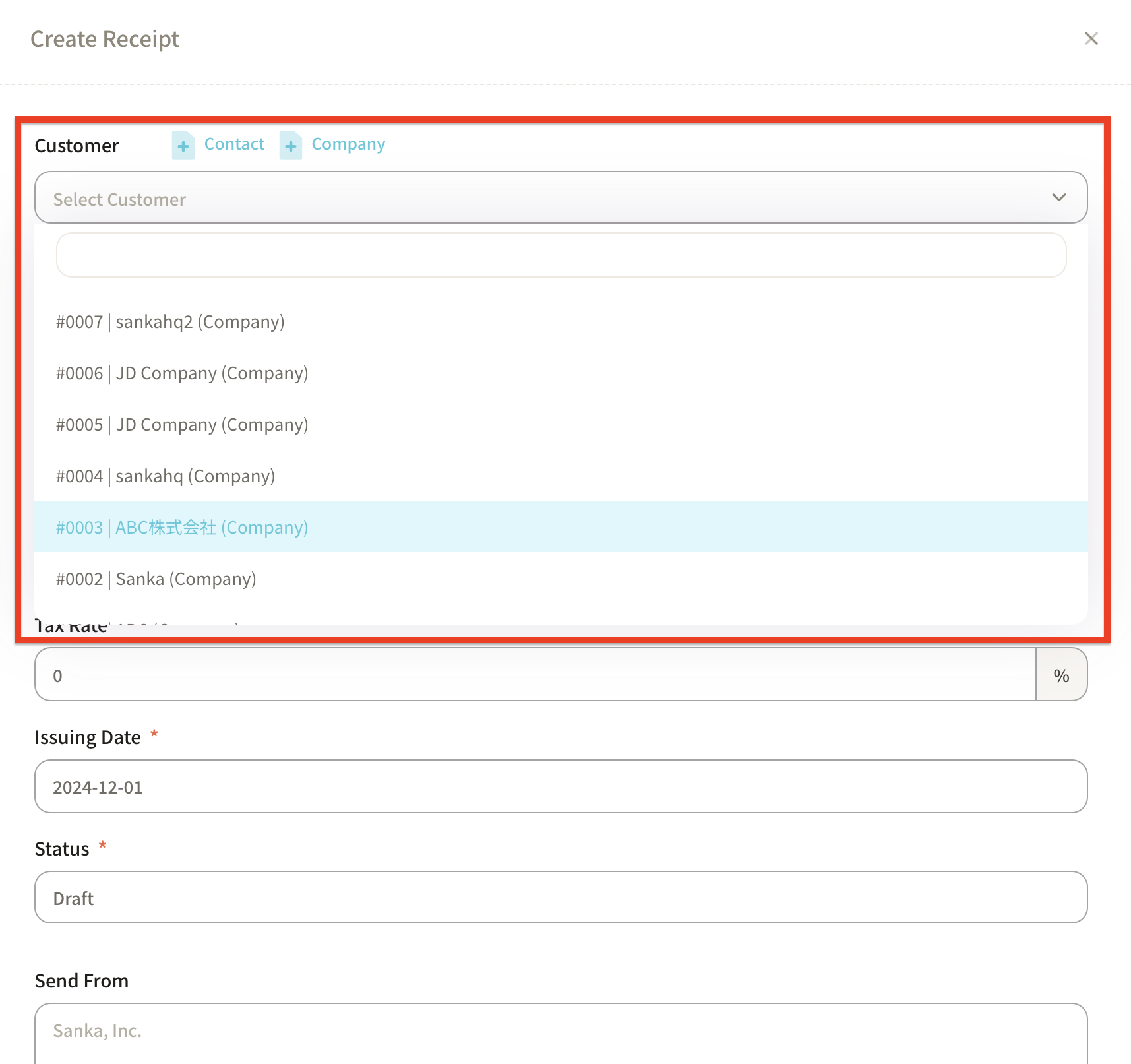The height and width of the screenshot is (1064, 1131).
Task: Open the add Contact link
Action: pyautogui.click(x=234, y=144)
